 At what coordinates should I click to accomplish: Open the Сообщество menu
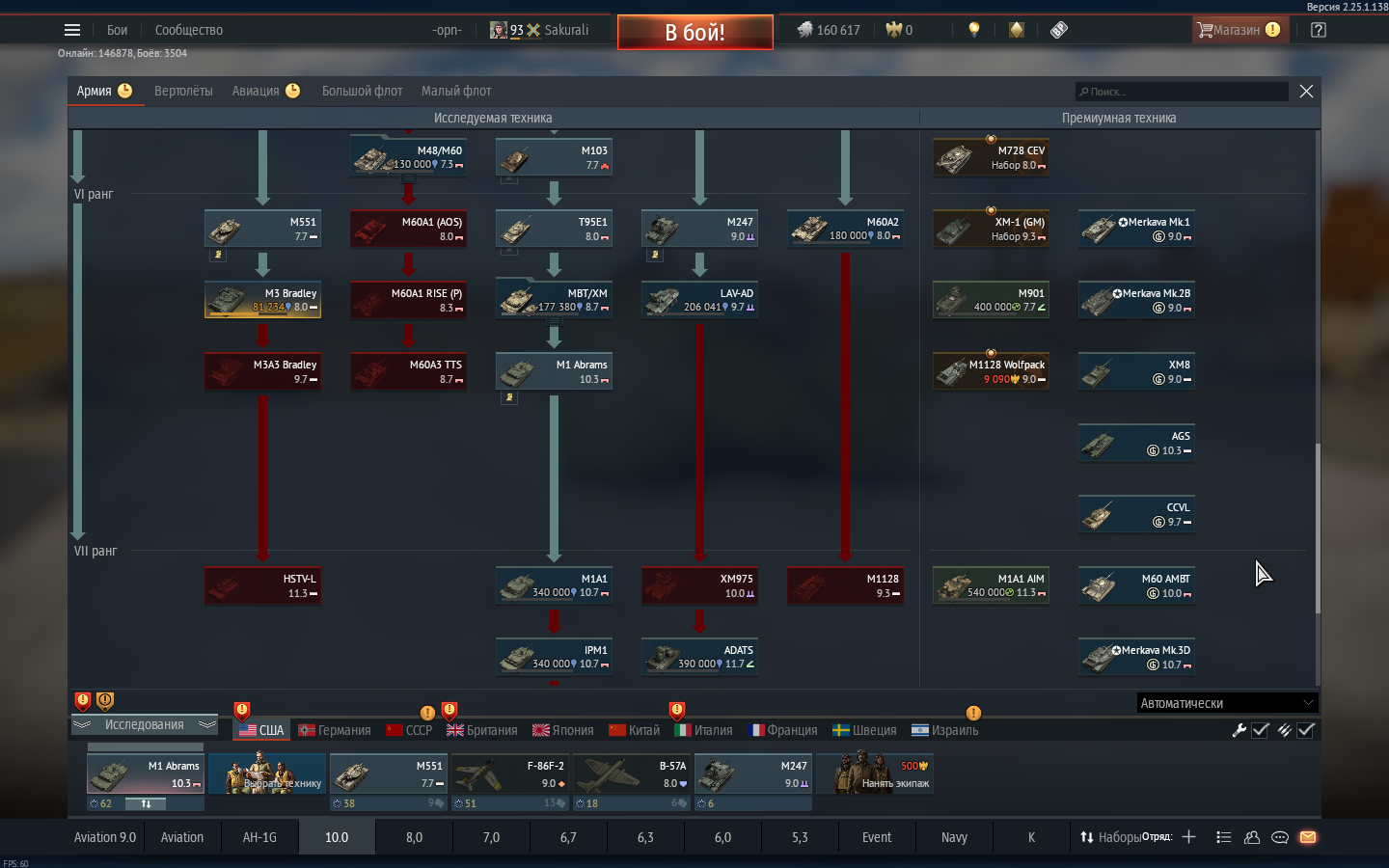[189, 30]
